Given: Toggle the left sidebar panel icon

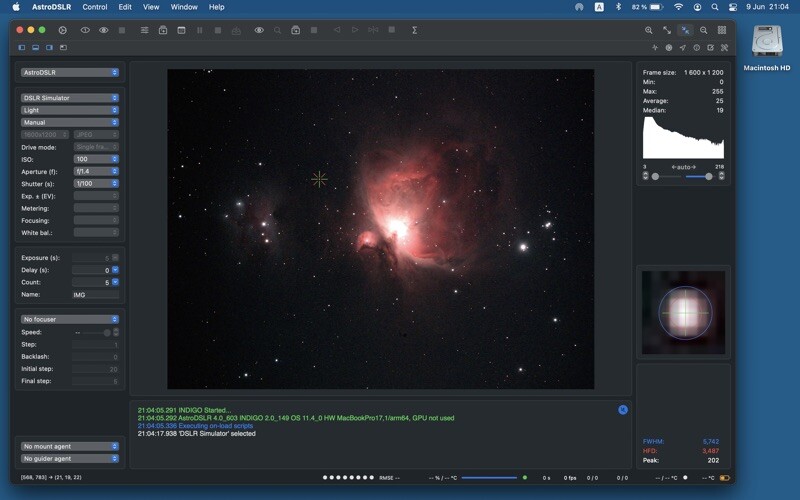Looking at the screenshot, I should point(21,47).
